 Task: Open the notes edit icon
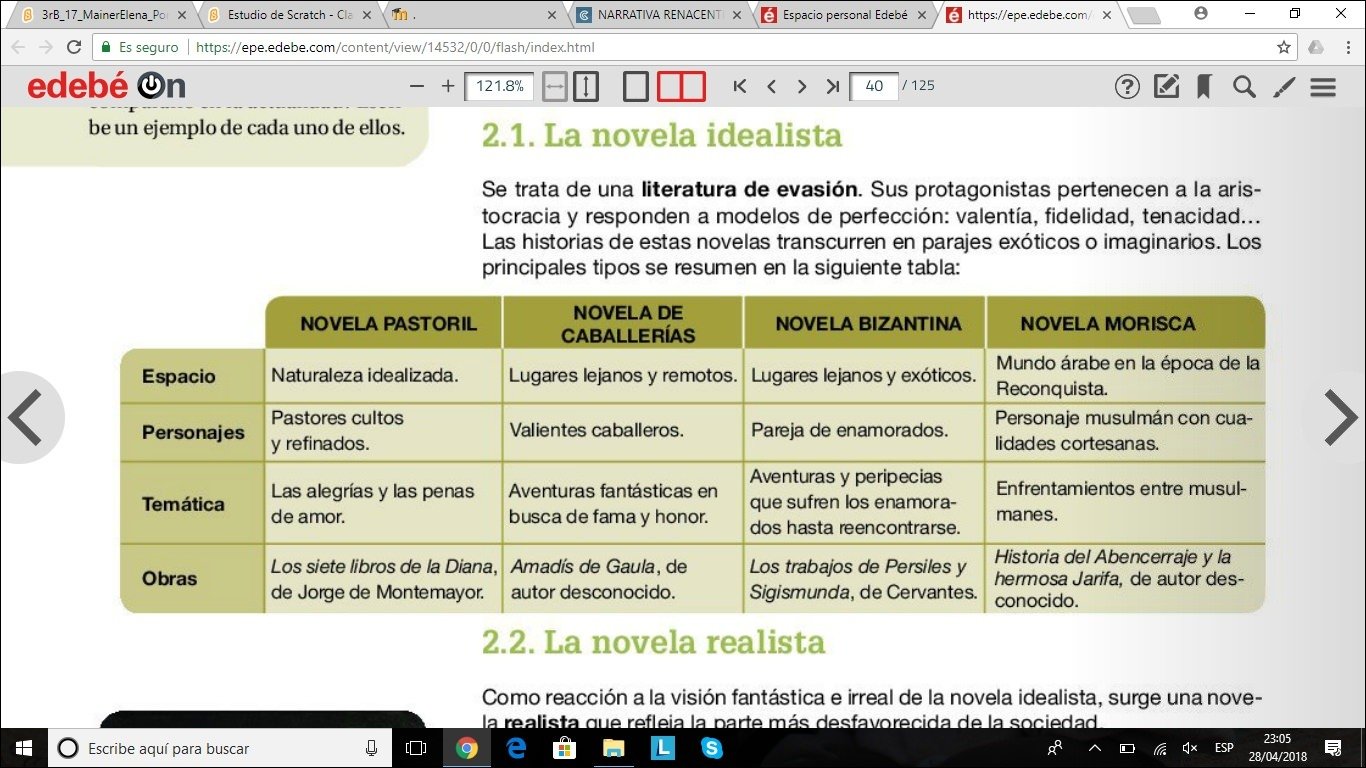pos(1166,87)
